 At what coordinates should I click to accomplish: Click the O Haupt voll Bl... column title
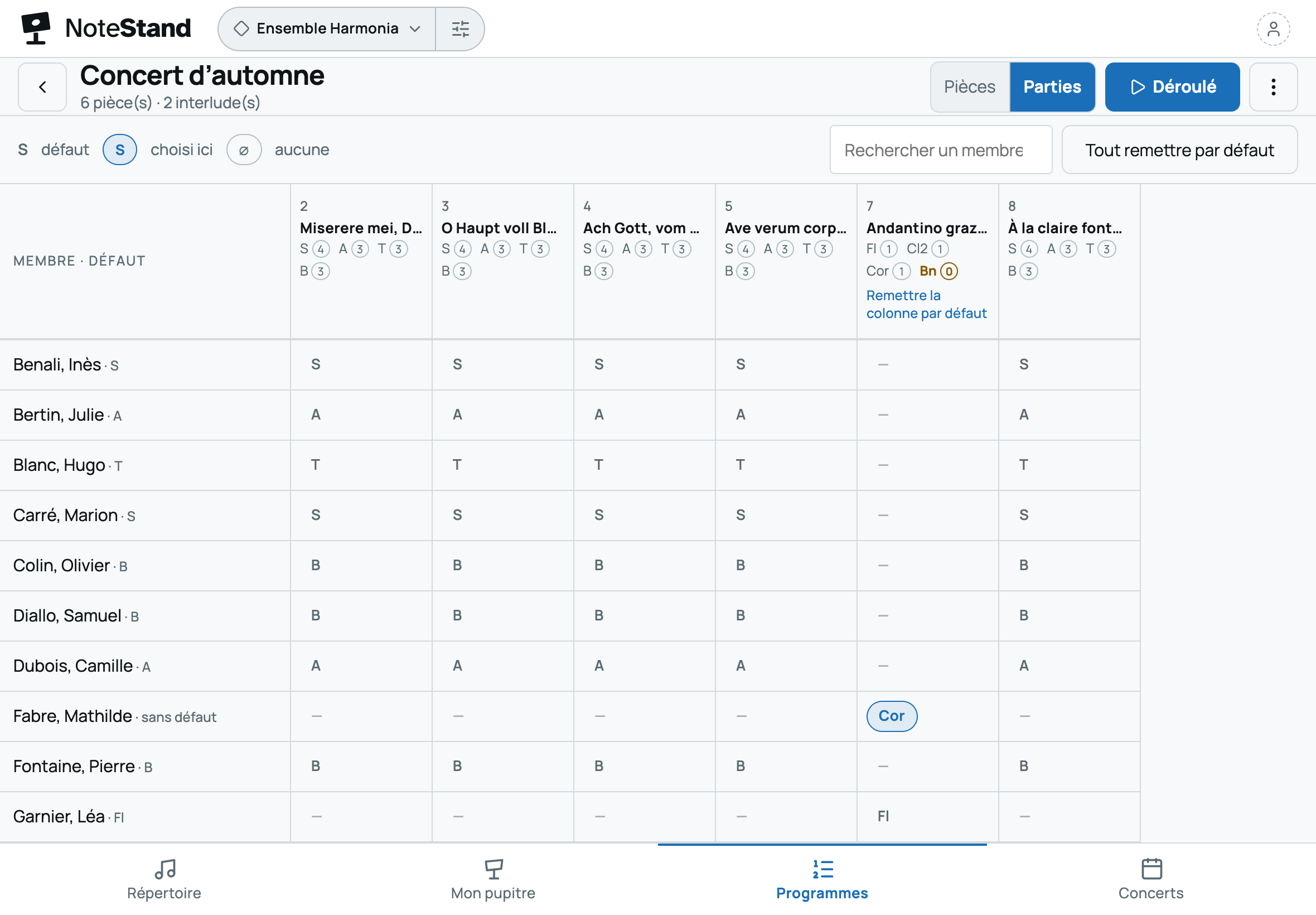499,228
